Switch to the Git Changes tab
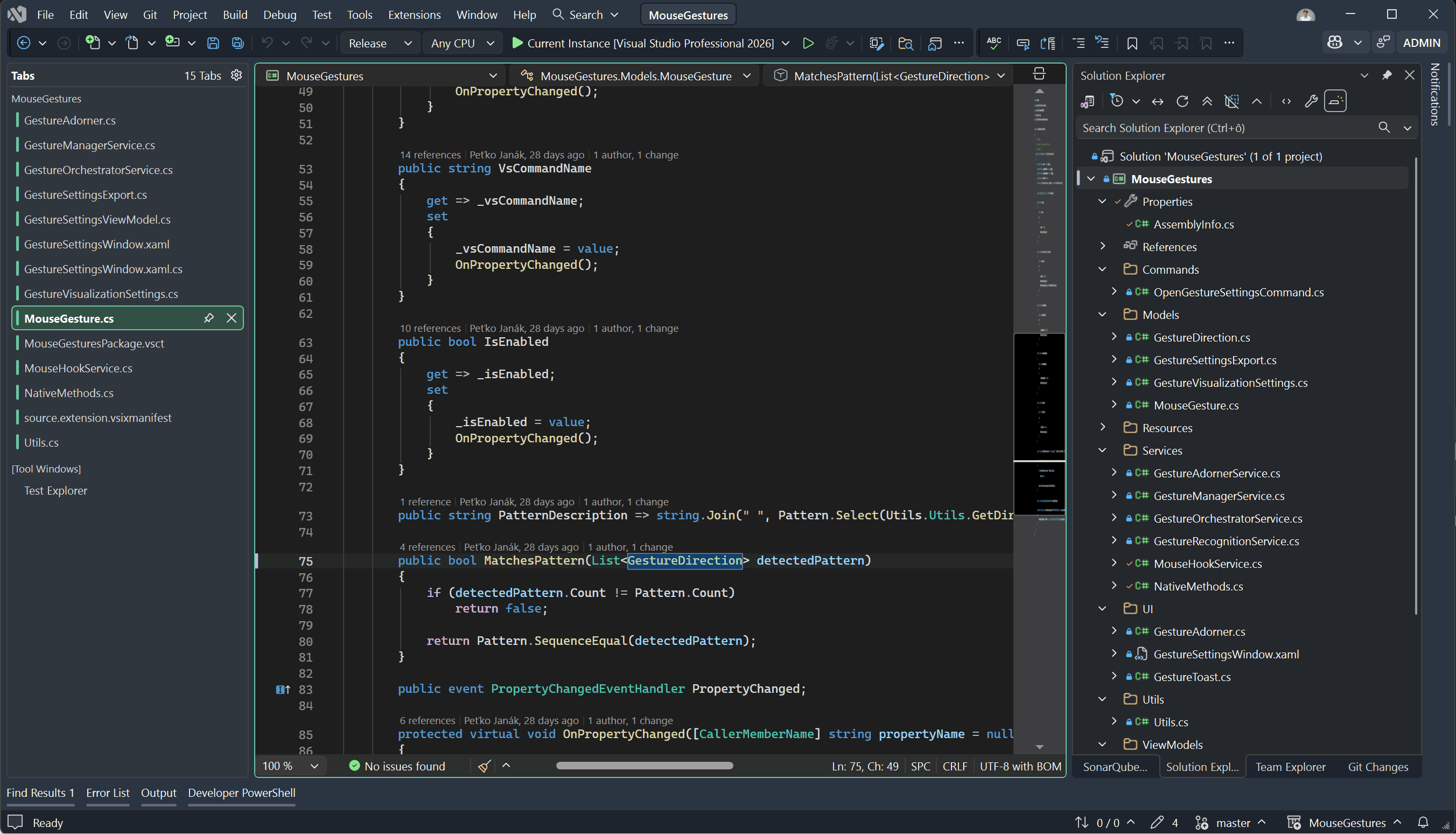This screenshot has height=834, width=1456. [1377, 767]
